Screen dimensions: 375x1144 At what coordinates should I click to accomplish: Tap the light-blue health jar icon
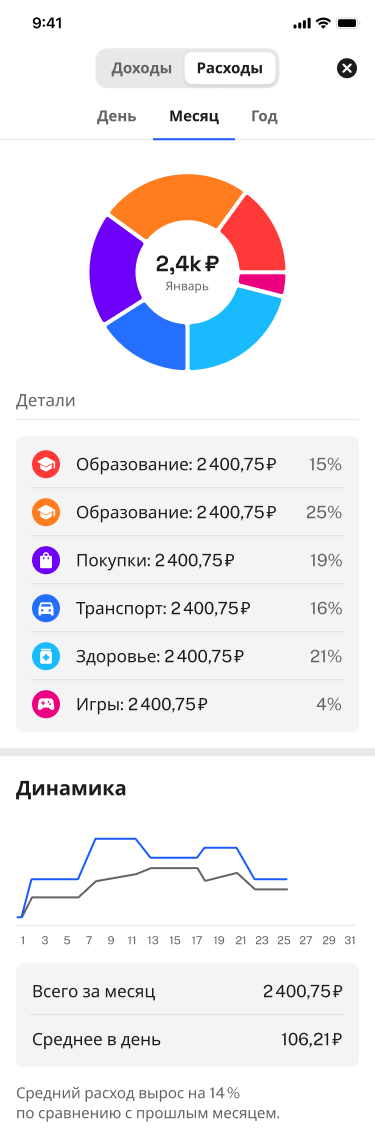coord(44,657)
